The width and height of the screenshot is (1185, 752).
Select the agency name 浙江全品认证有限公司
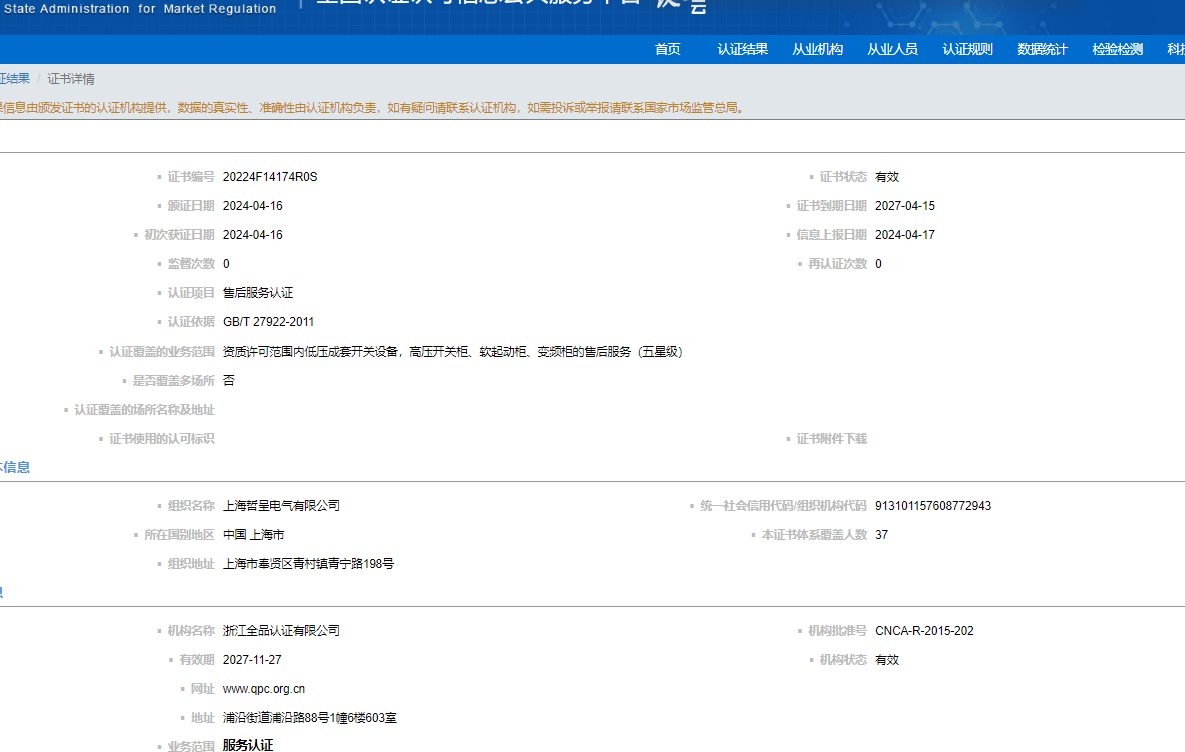click(281, 630)
